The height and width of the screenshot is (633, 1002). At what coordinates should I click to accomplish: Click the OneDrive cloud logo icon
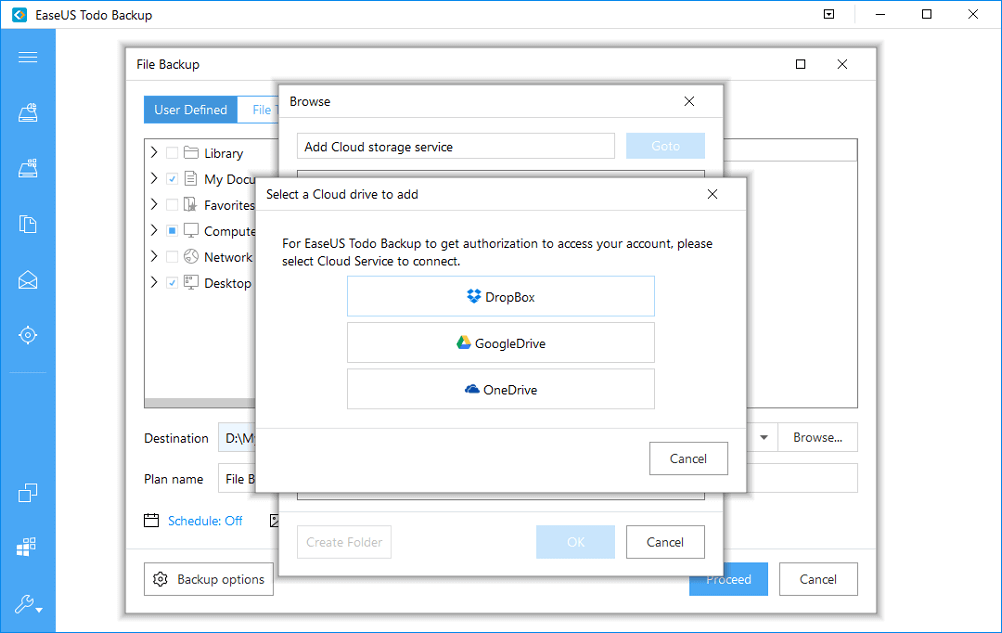click(x=472, y=389)
